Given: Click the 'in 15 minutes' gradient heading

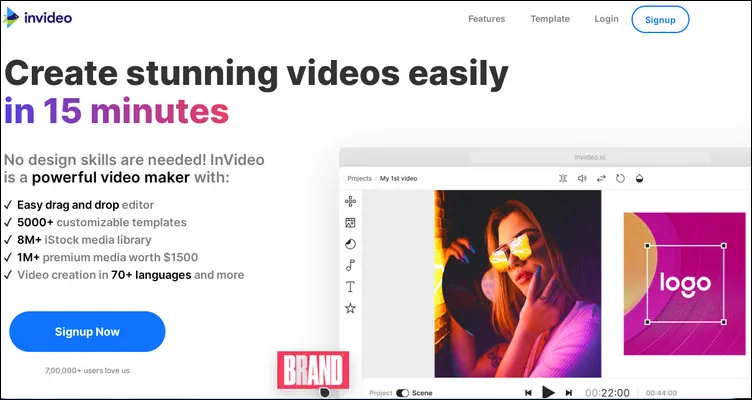Looking at the screenshot, I should [x=117, y=111].
